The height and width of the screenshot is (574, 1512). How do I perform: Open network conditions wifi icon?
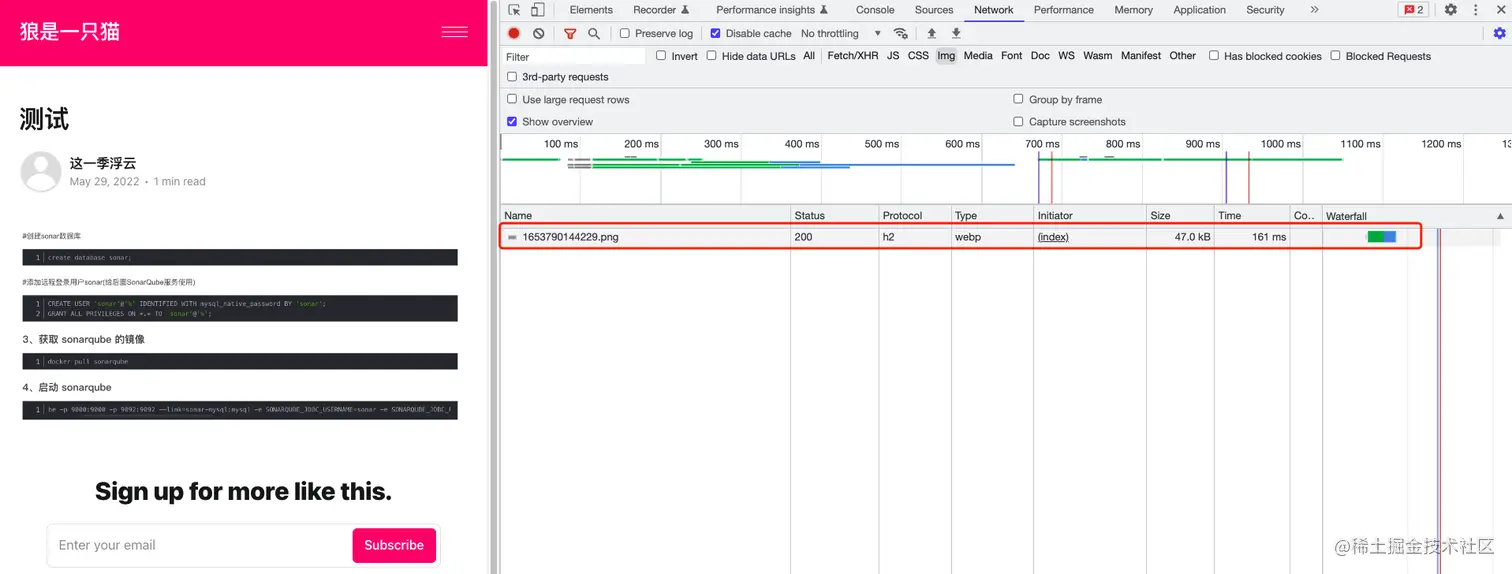click(901, 33)
